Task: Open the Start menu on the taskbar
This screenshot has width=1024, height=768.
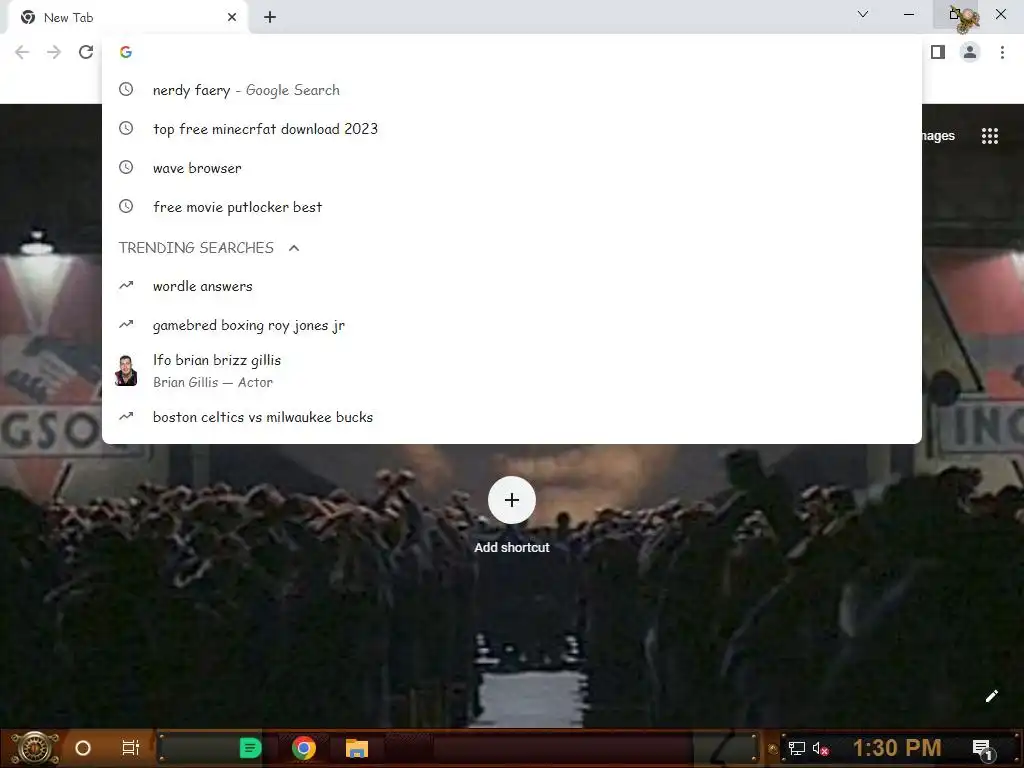Action: pyautogui.click(x=34, y=748)
